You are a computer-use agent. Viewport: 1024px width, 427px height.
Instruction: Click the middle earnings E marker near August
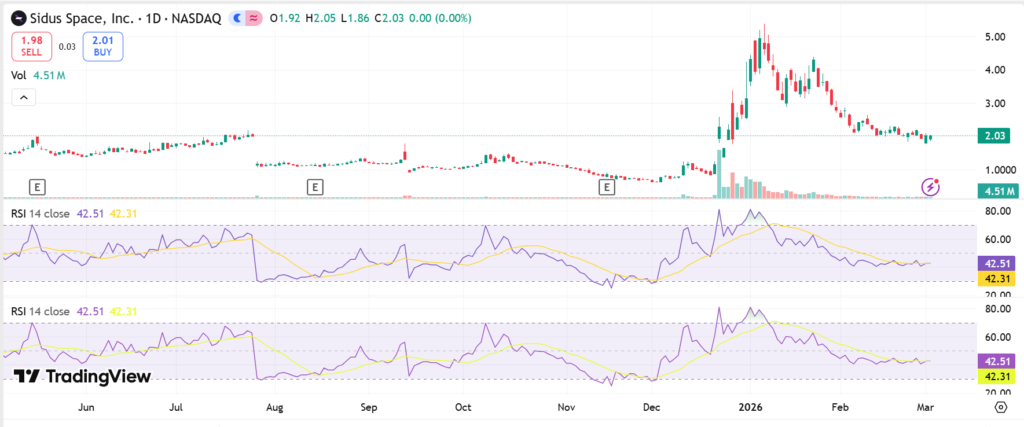tap(314, 187)
